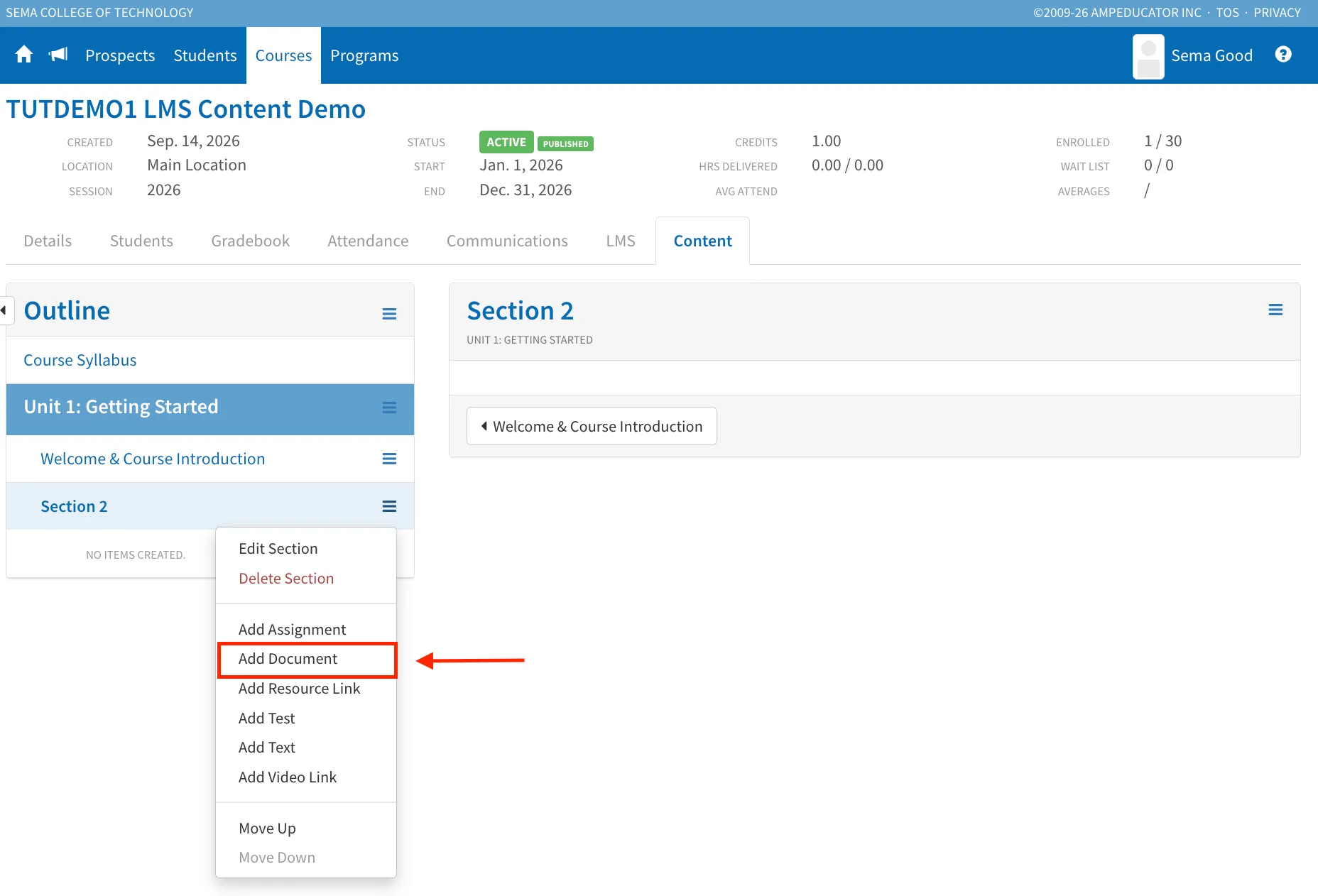
Task: Open the Section 2 content panel menu
Action: tap(1275, 310)
